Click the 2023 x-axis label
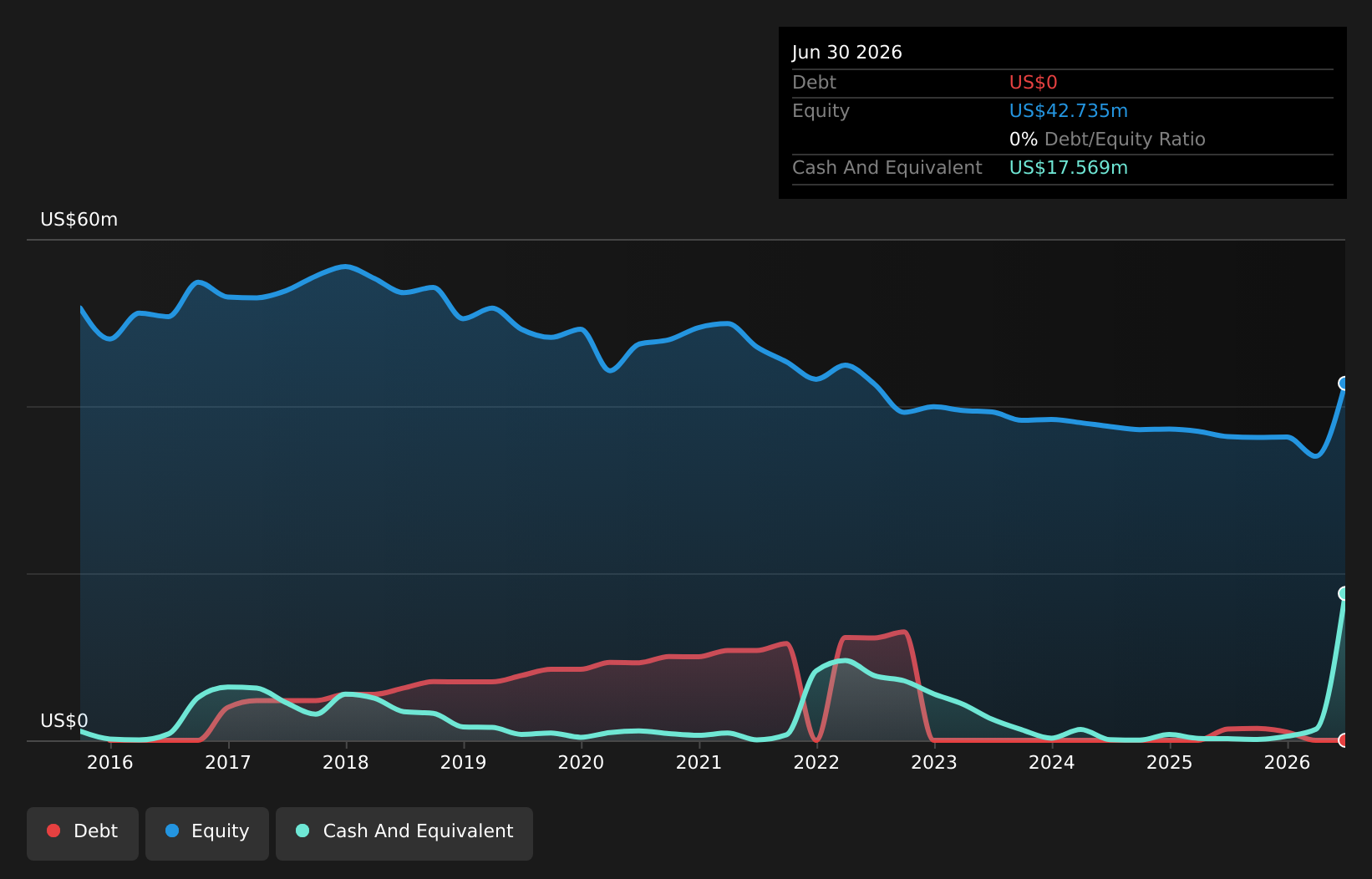1372x879 pixels. click(x=934, y=762)
